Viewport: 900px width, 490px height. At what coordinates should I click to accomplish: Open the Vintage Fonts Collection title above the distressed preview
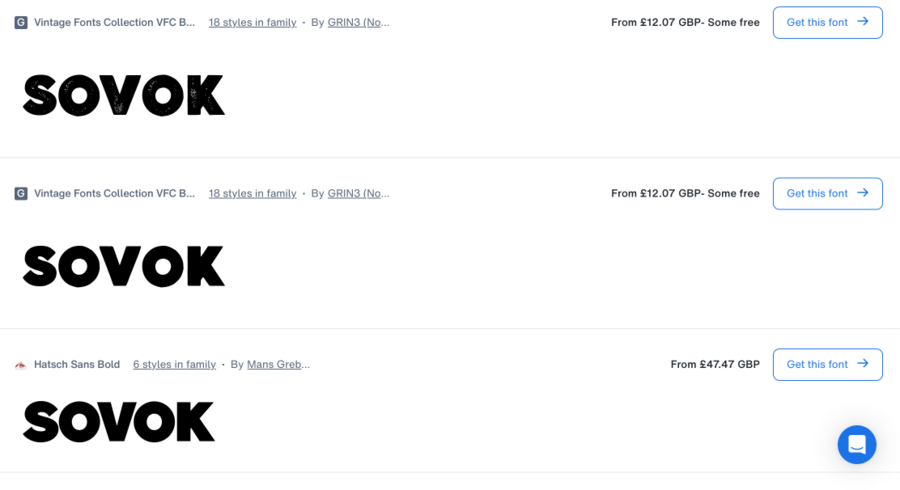[x=115, y=22]
